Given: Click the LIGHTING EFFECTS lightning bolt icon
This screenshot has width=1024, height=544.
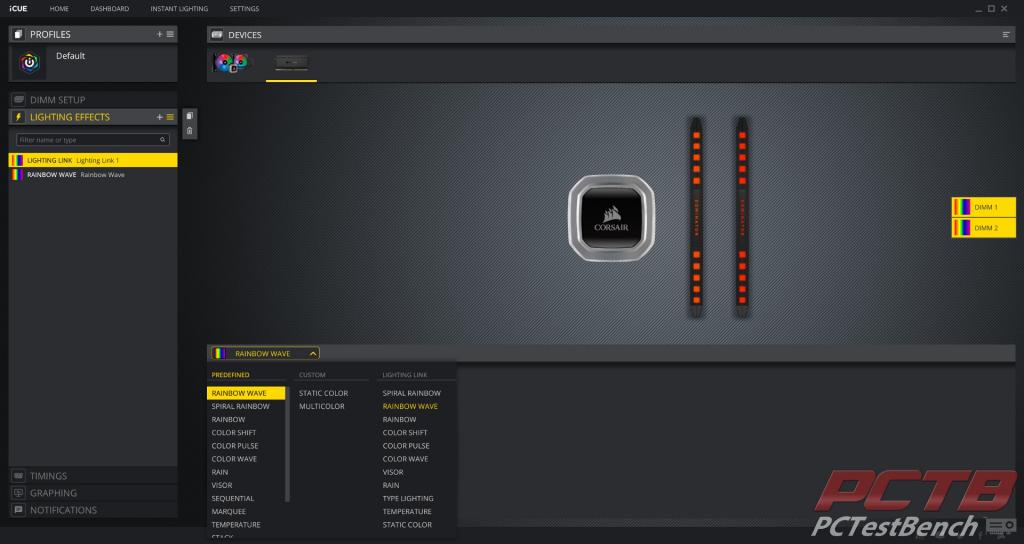Looking at the screenshot, I should [x=18, y=117].
